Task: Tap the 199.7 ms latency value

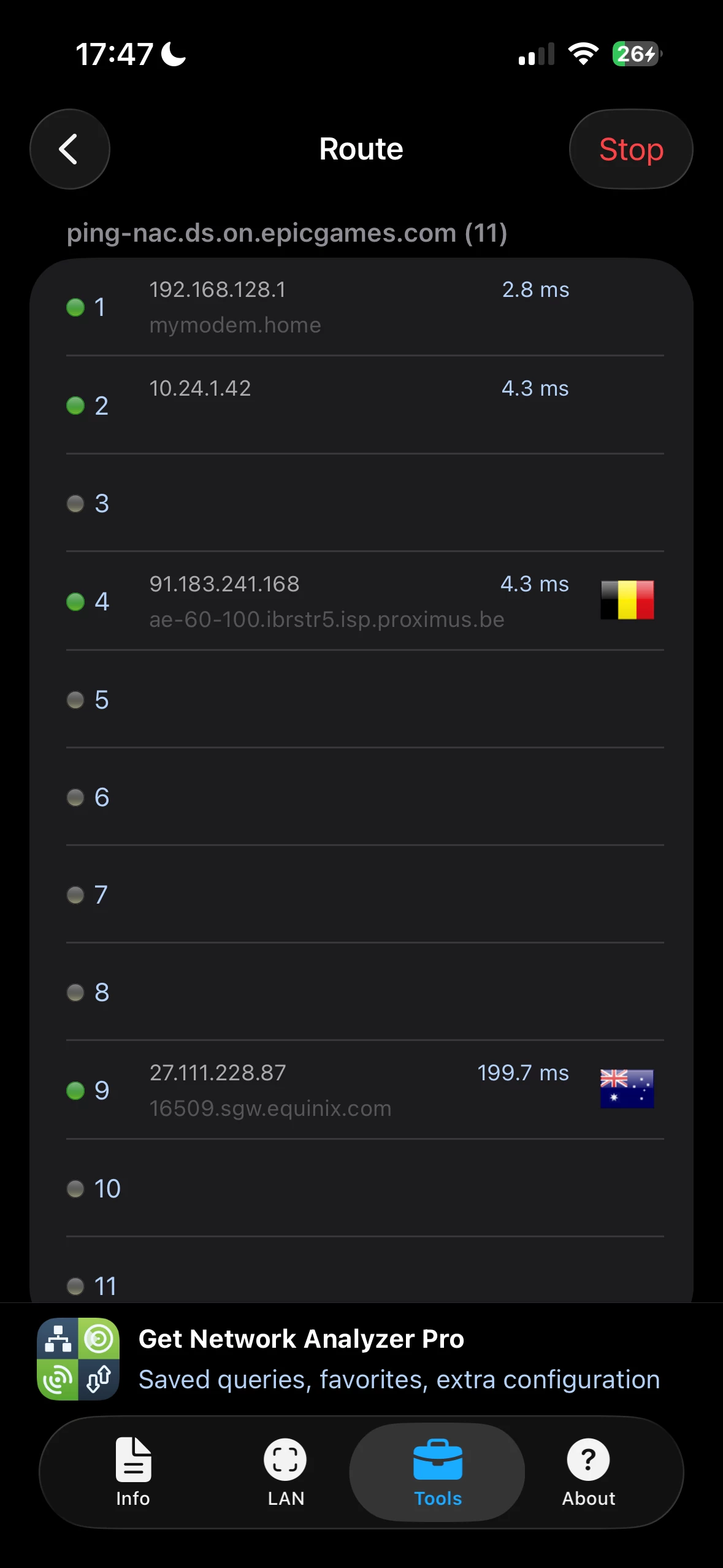Action: 523,1073
